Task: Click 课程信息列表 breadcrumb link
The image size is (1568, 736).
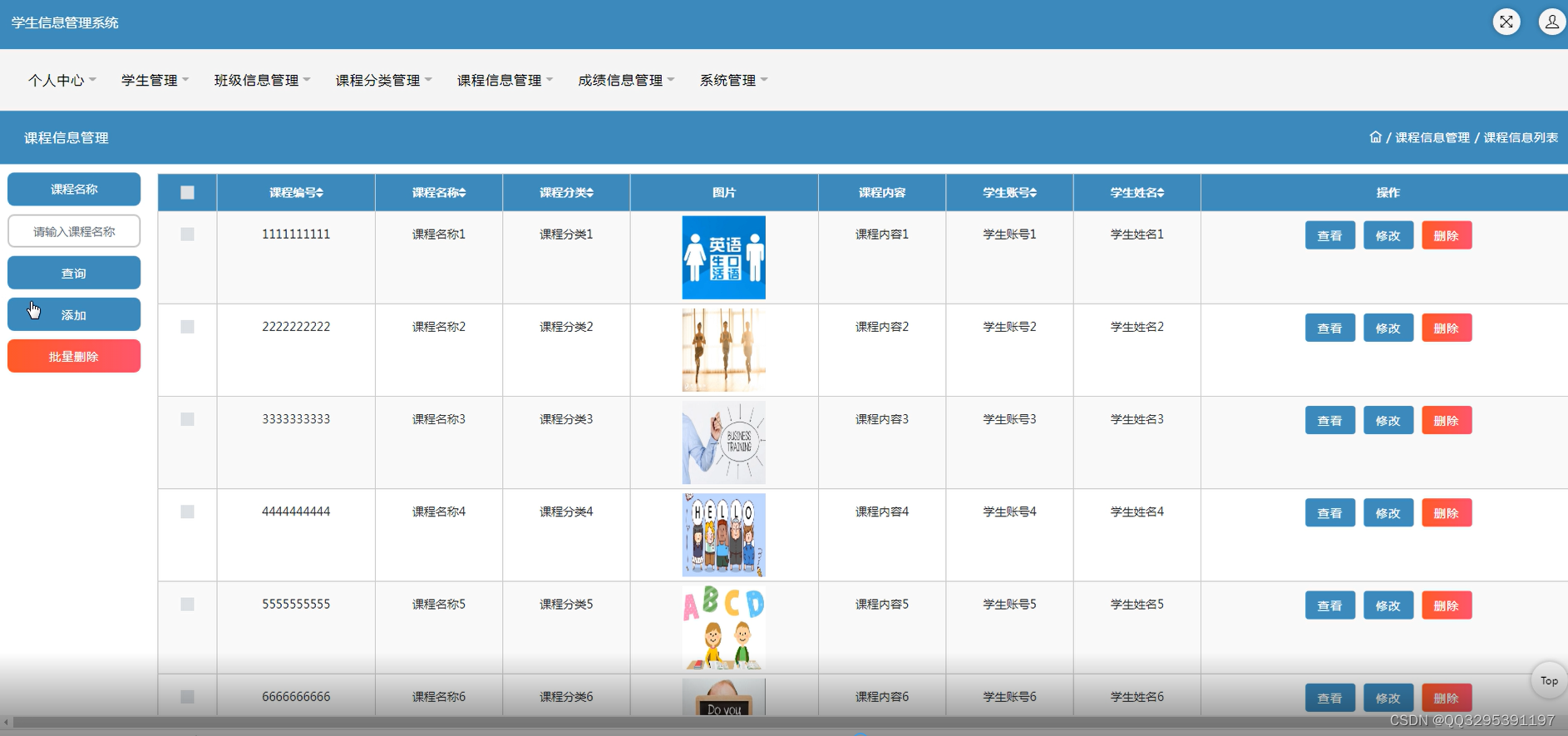Action: pos(1521,137)
